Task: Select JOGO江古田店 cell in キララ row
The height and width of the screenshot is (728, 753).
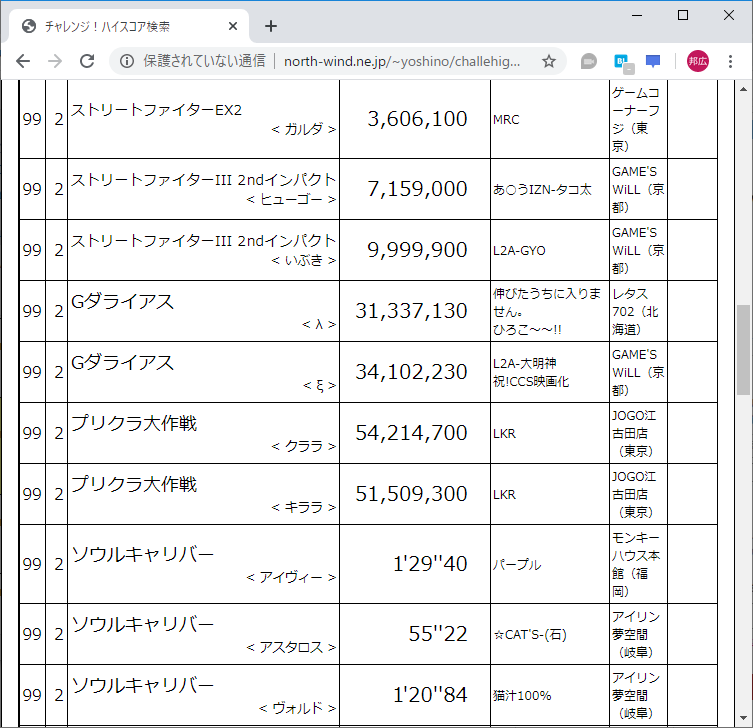Action: coord(638,494)
